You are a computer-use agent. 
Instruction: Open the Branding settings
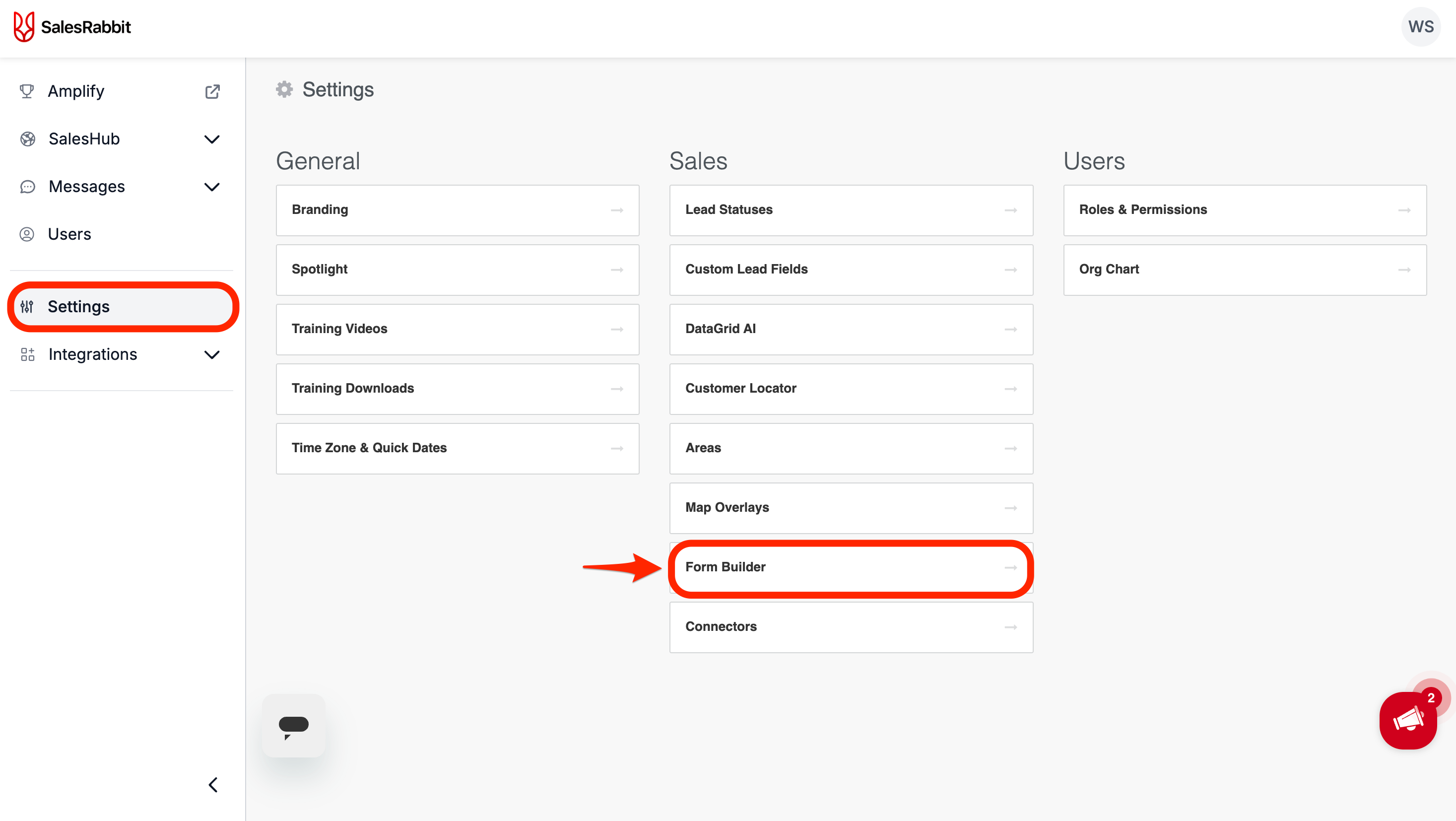point(457,210)
